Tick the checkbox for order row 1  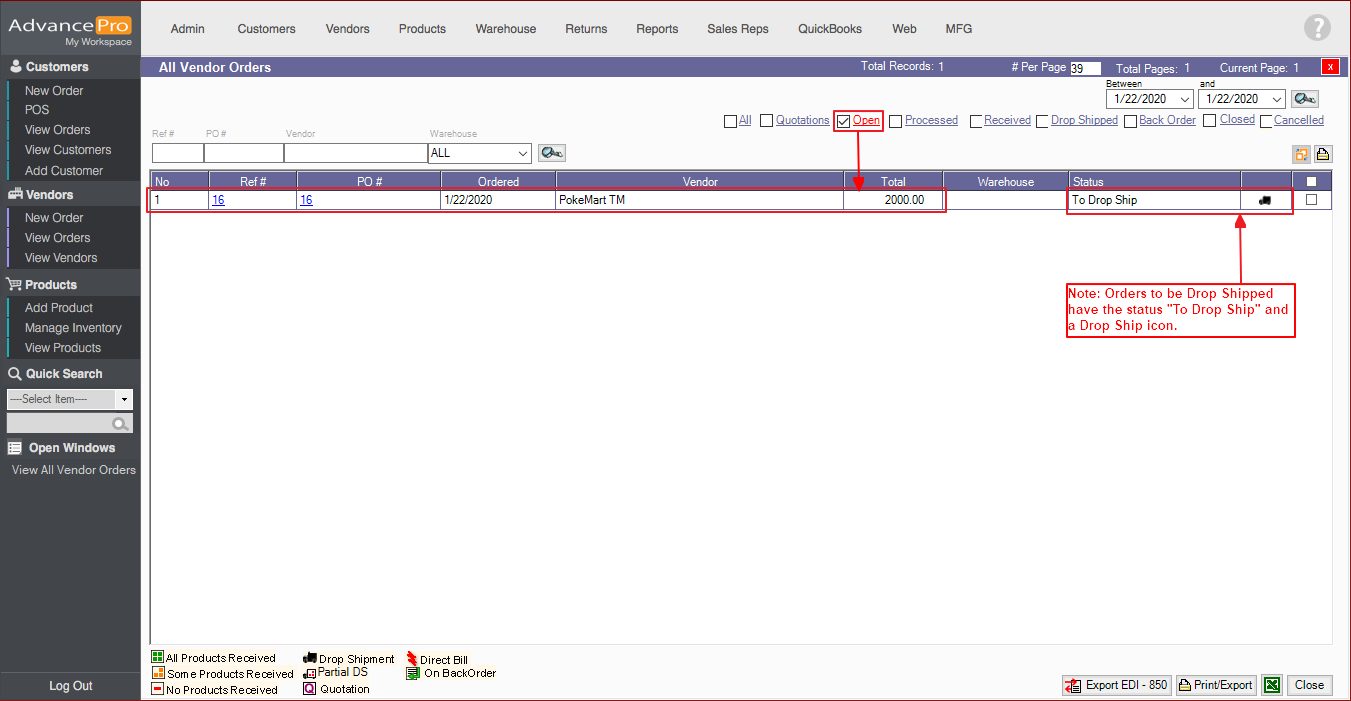click(1311, 200)
